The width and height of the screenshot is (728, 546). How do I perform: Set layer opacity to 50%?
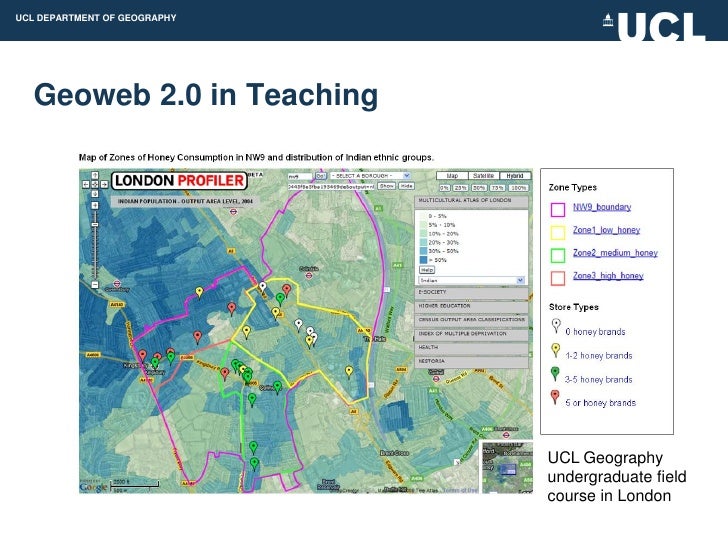479,188
